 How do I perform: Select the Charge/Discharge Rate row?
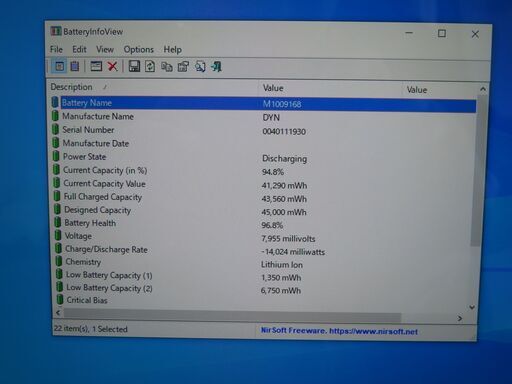(x=263, y=250)
